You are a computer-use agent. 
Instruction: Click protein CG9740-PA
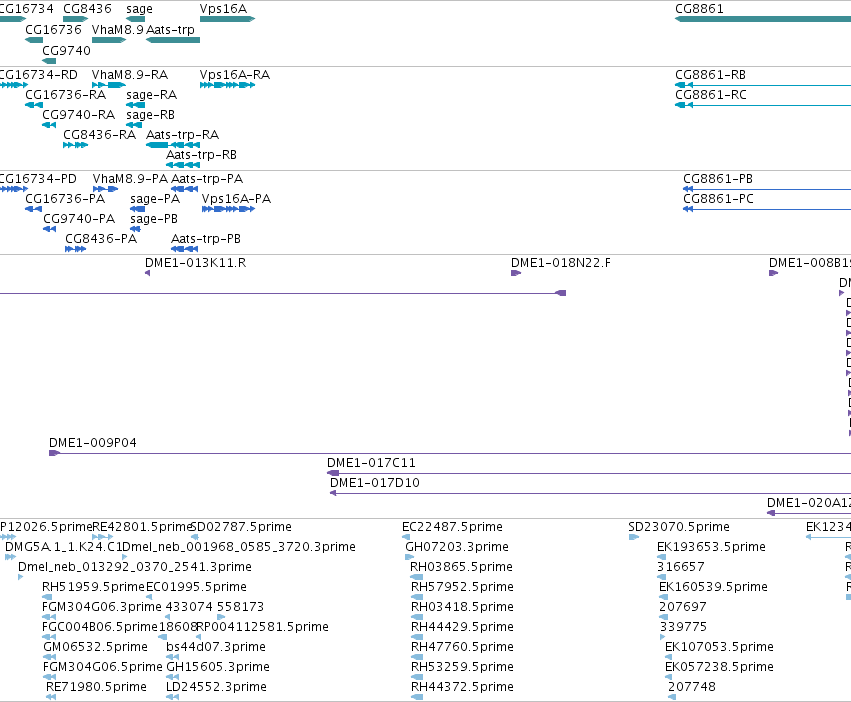(49, 229)
